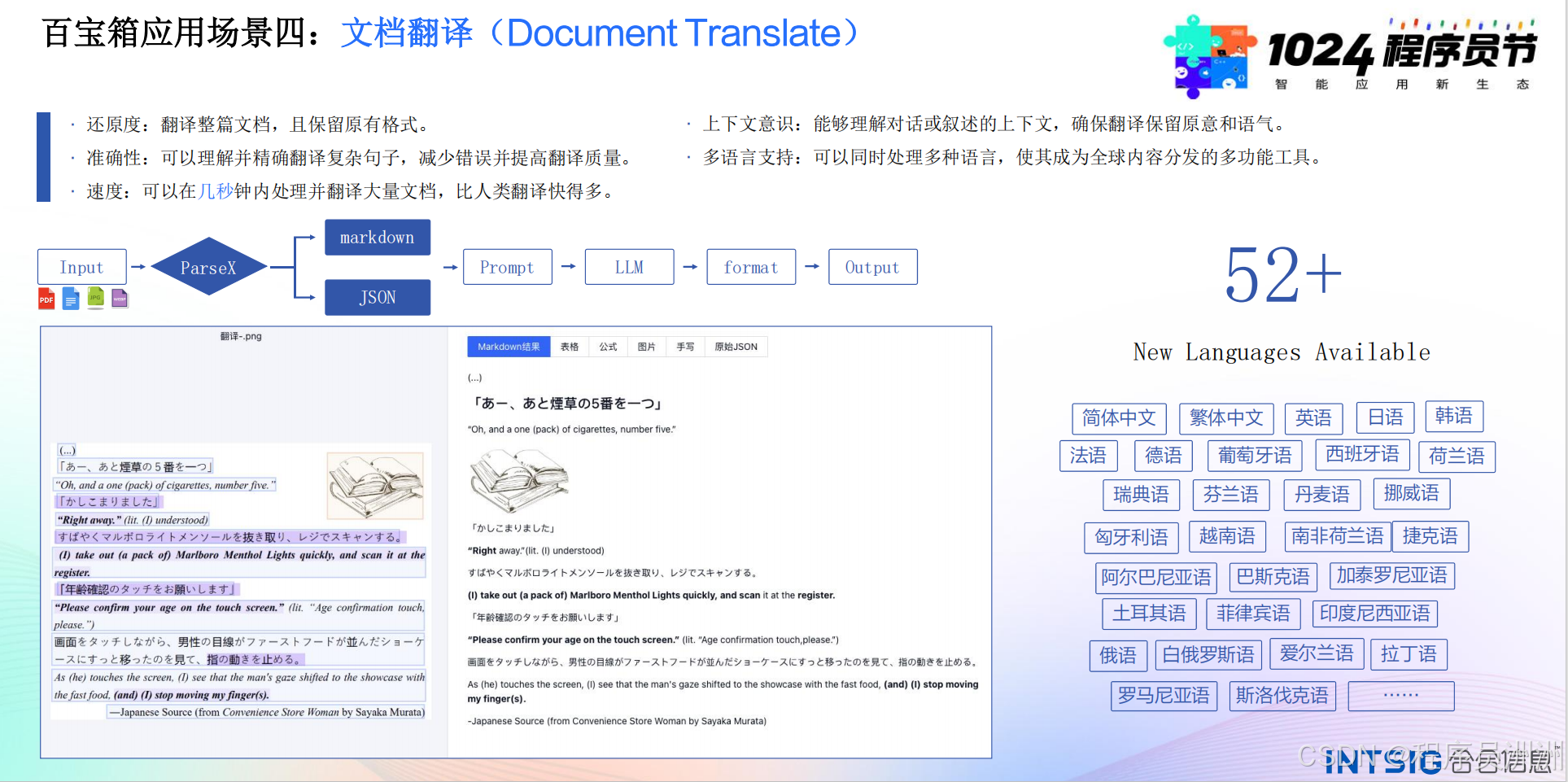The image size is (1568, 782).
Task: Click the 「かしこまりました」 line in result
Action: tap(512, 528)
